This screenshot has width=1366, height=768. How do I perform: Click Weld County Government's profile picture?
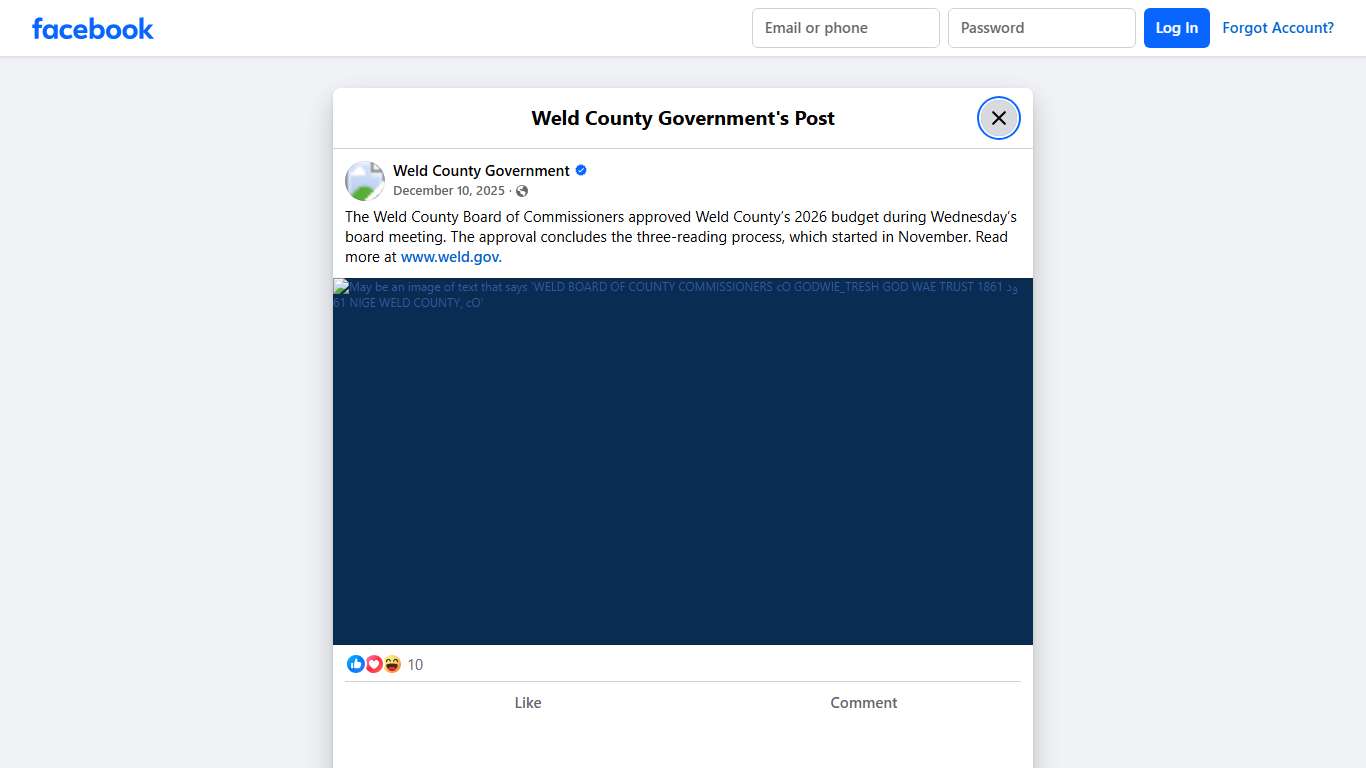point(364,180)
